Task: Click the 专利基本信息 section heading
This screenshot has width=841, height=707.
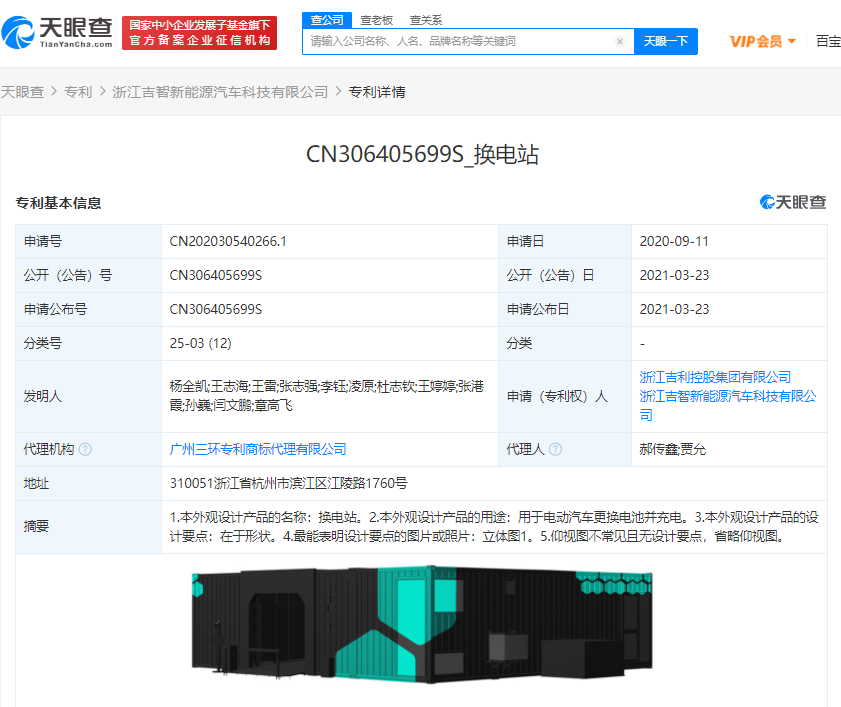Action: (x=58, y=203)
